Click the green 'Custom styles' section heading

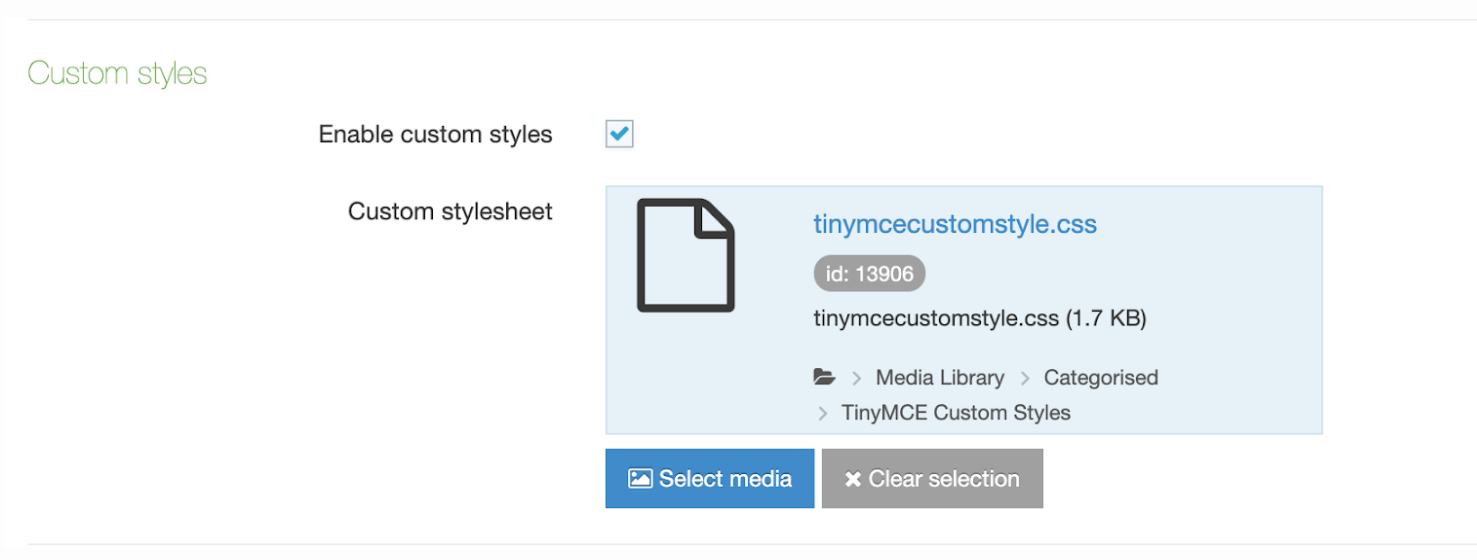tap(117, 73)
